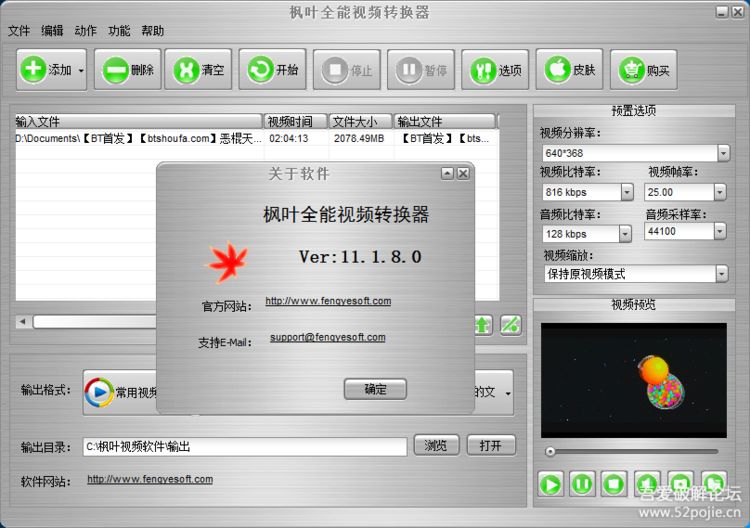Click the file list left scroll arrow
750x528 pixels.
tap(22, 321)
